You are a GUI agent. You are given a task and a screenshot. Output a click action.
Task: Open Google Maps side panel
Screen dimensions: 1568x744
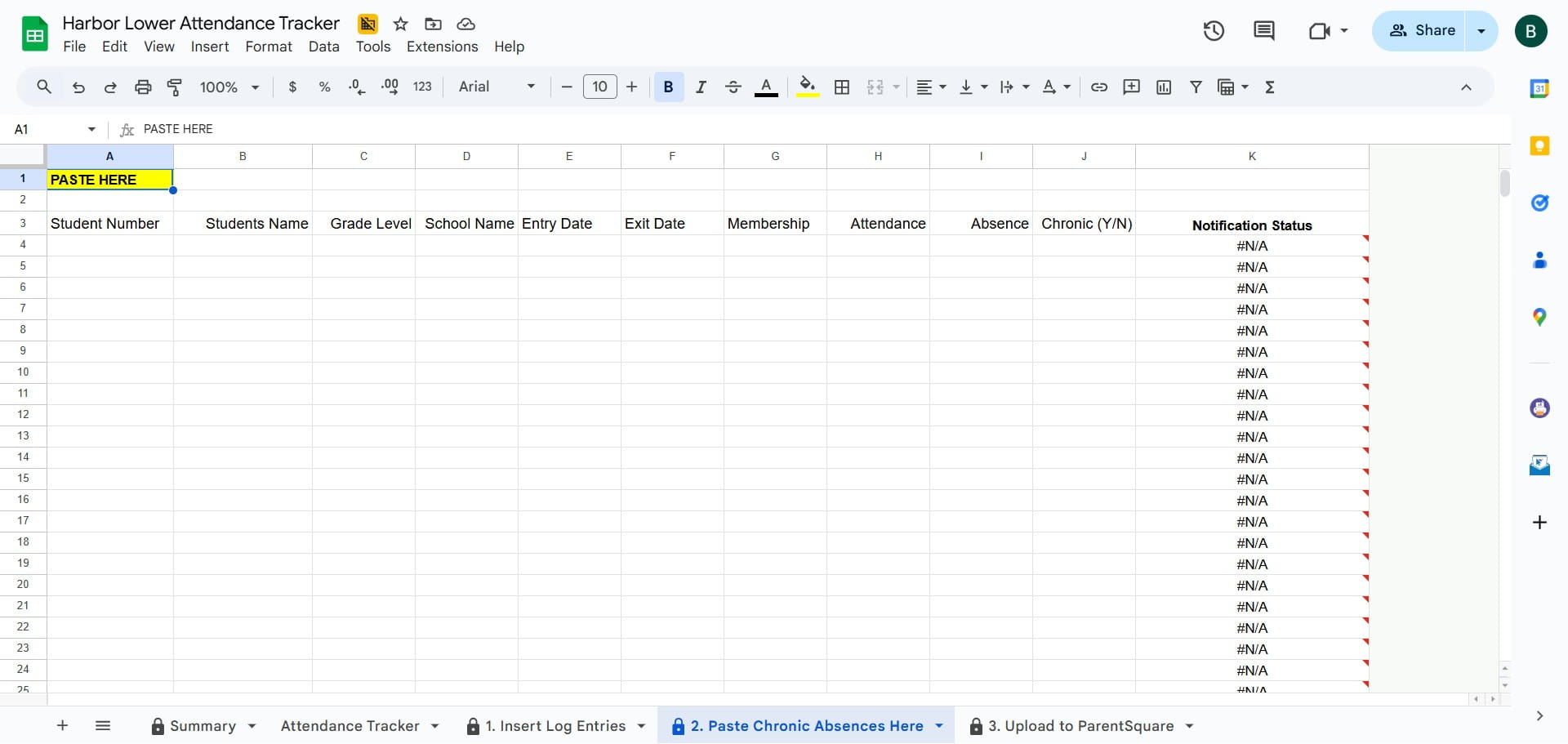pyautogui.click(x=1539, y=317)
